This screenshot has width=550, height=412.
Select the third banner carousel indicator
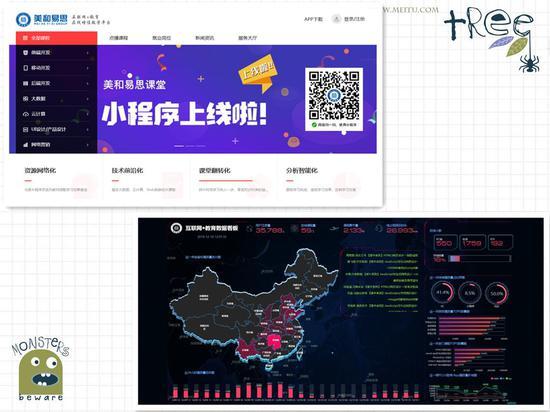point(201,146)
